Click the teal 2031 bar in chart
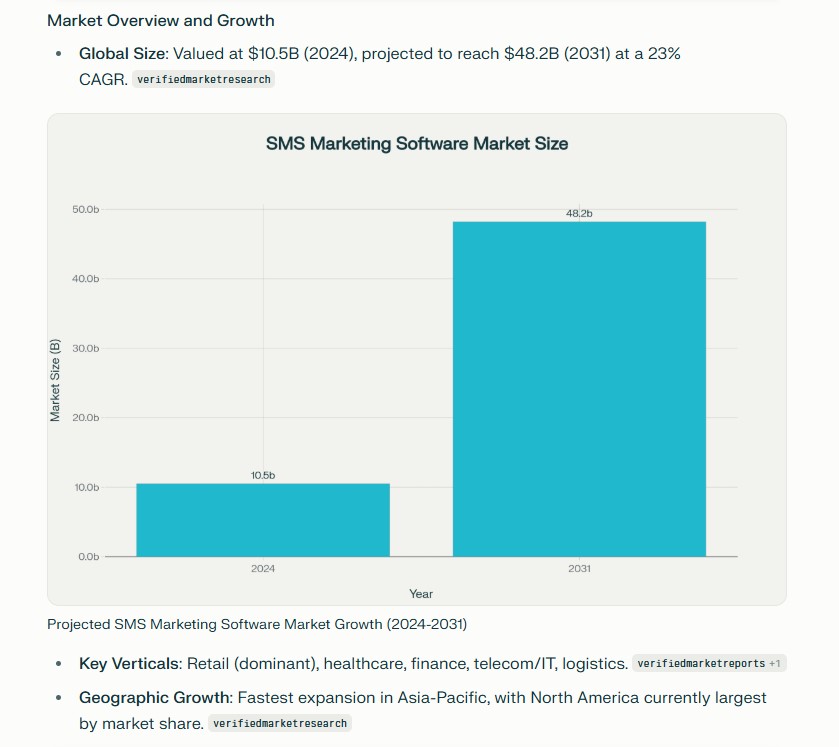The image size is (839, 747). coord(579,388)
